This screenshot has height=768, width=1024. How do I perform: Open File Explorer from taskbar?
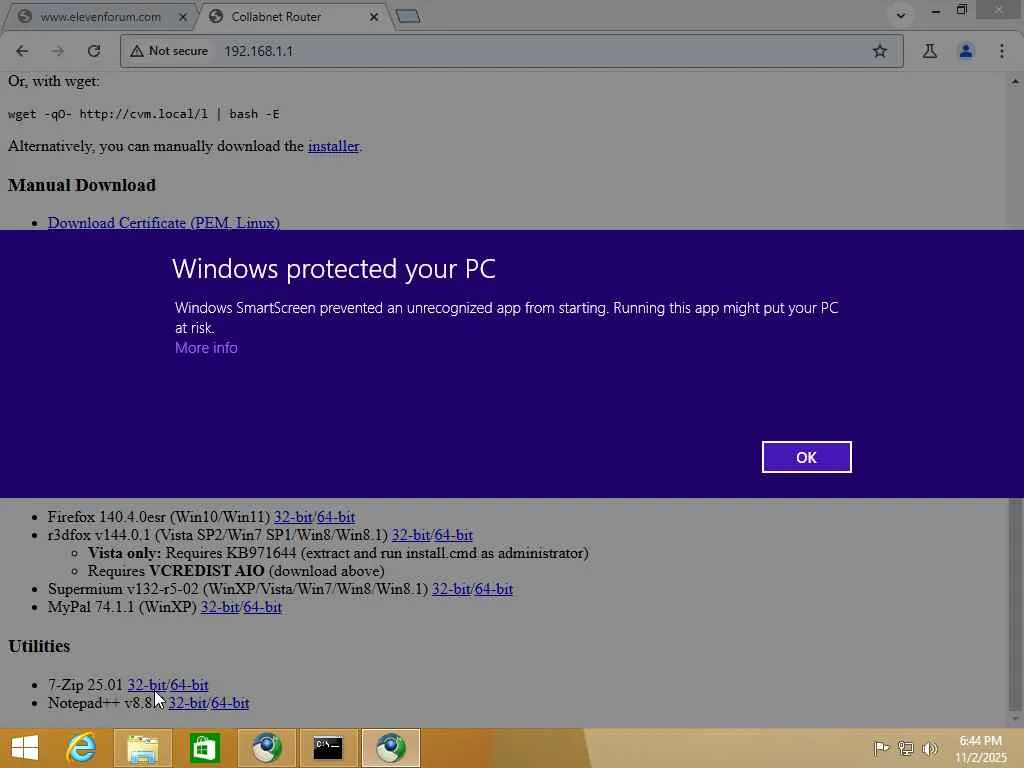[142, 748]
